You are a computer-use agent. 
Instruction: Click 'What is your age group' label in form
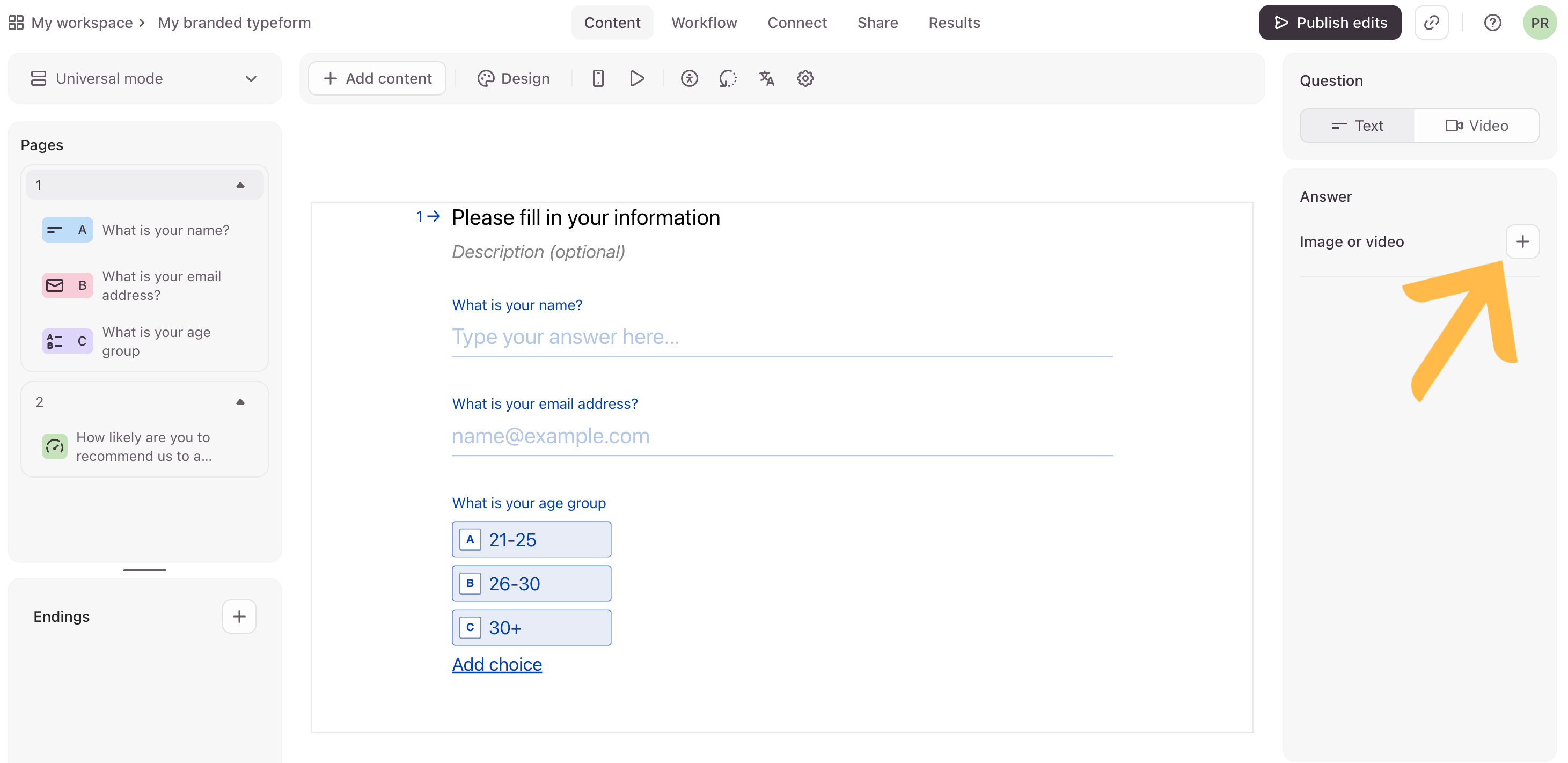[x=529, y=503]
